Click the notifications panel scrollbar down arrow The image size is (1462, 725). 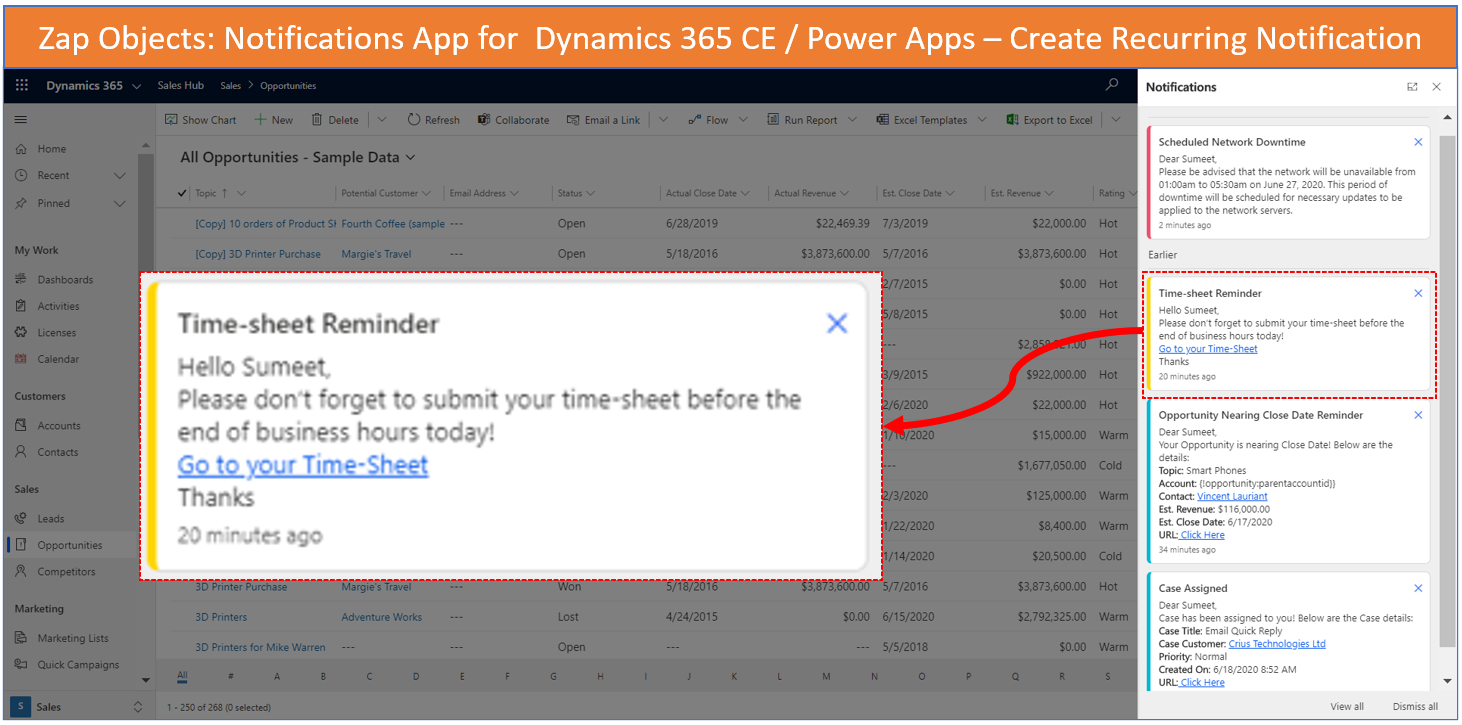coord(1448,681)
